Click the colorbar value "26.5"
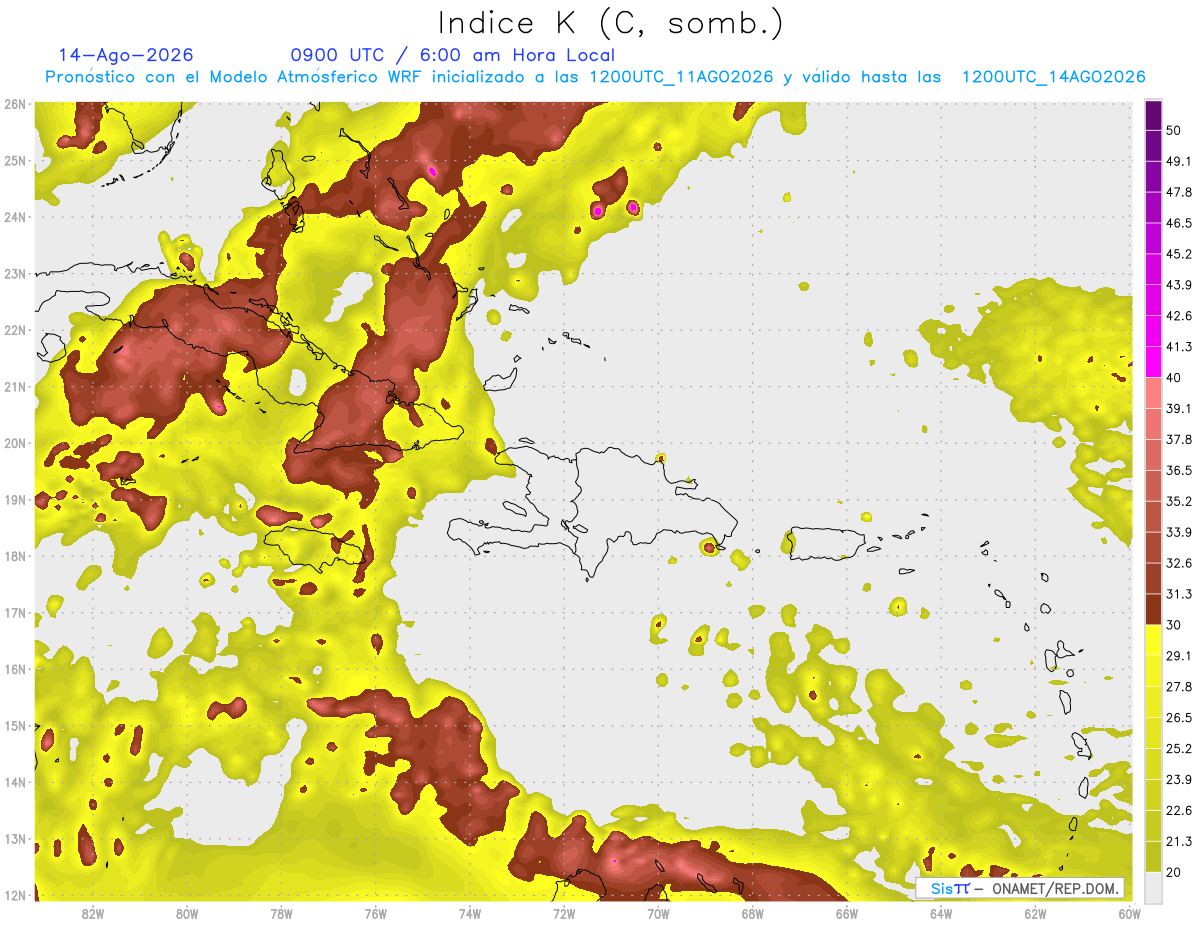Image resolution: width=1200 pixels, height=927 pixels. point(1179,718)
